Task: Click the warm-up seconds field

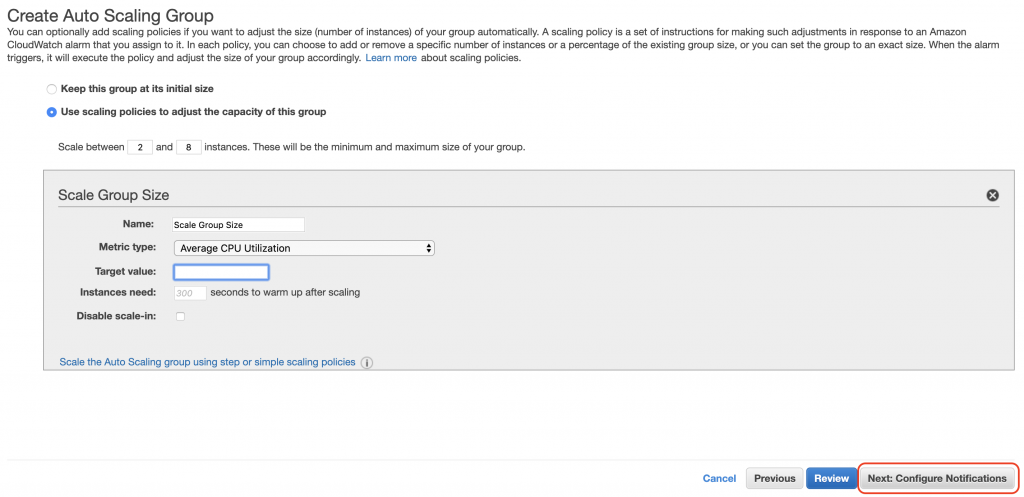Action: pyautogui.click(x=190, y=293)
